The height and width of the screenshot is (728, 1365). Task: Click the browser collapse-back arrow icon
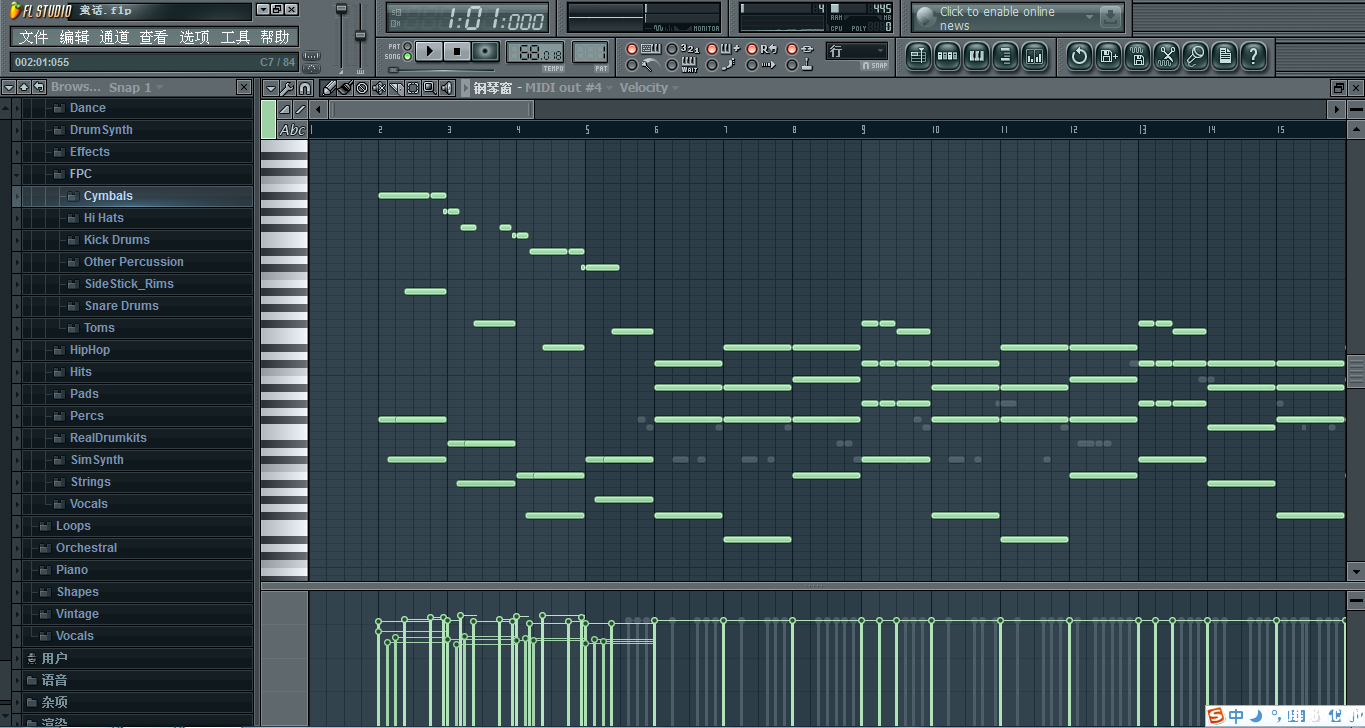tap(38, 87)
